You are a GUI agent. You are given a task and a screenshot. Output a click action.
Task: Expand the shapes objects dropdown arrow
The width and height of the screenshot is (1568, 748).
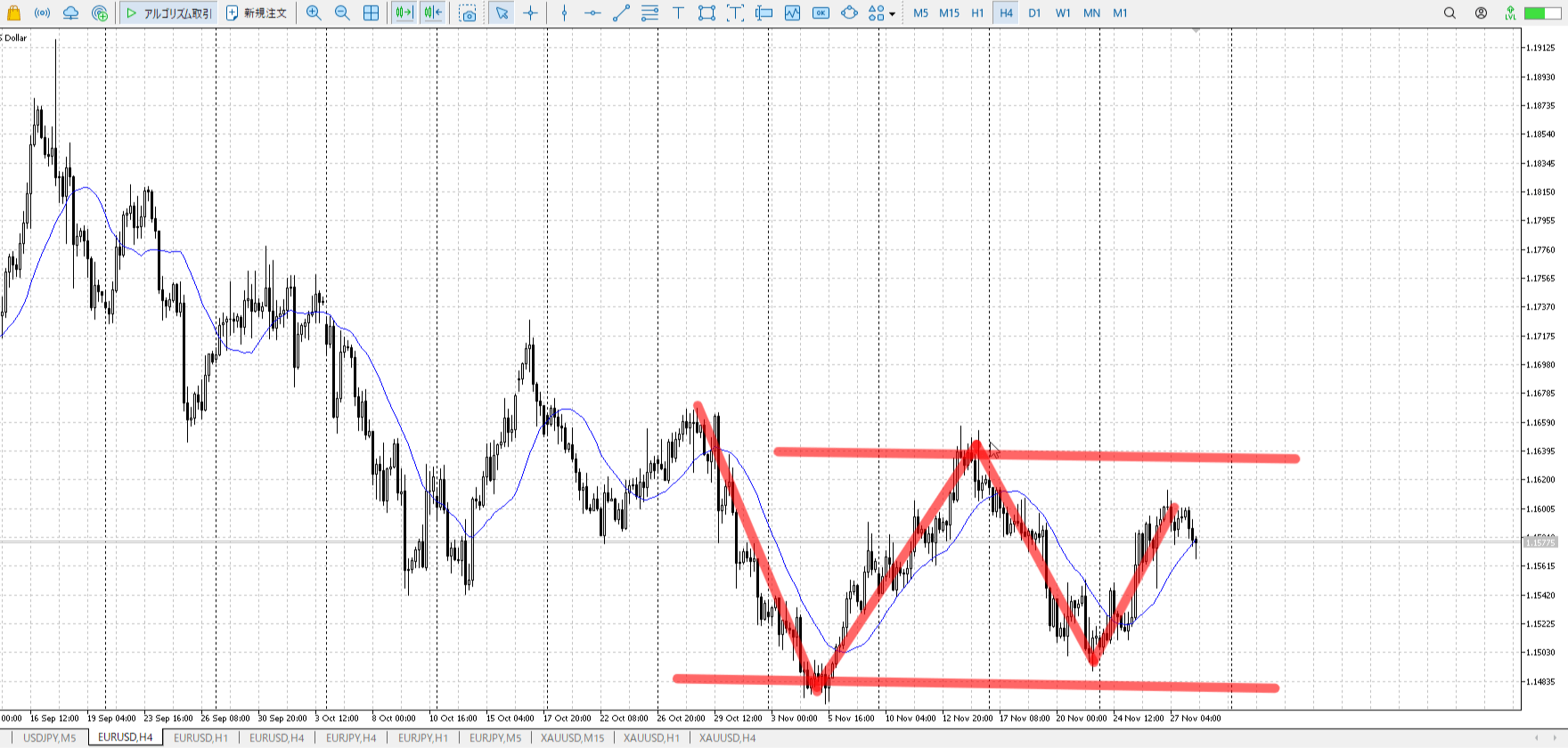point(892,13)
